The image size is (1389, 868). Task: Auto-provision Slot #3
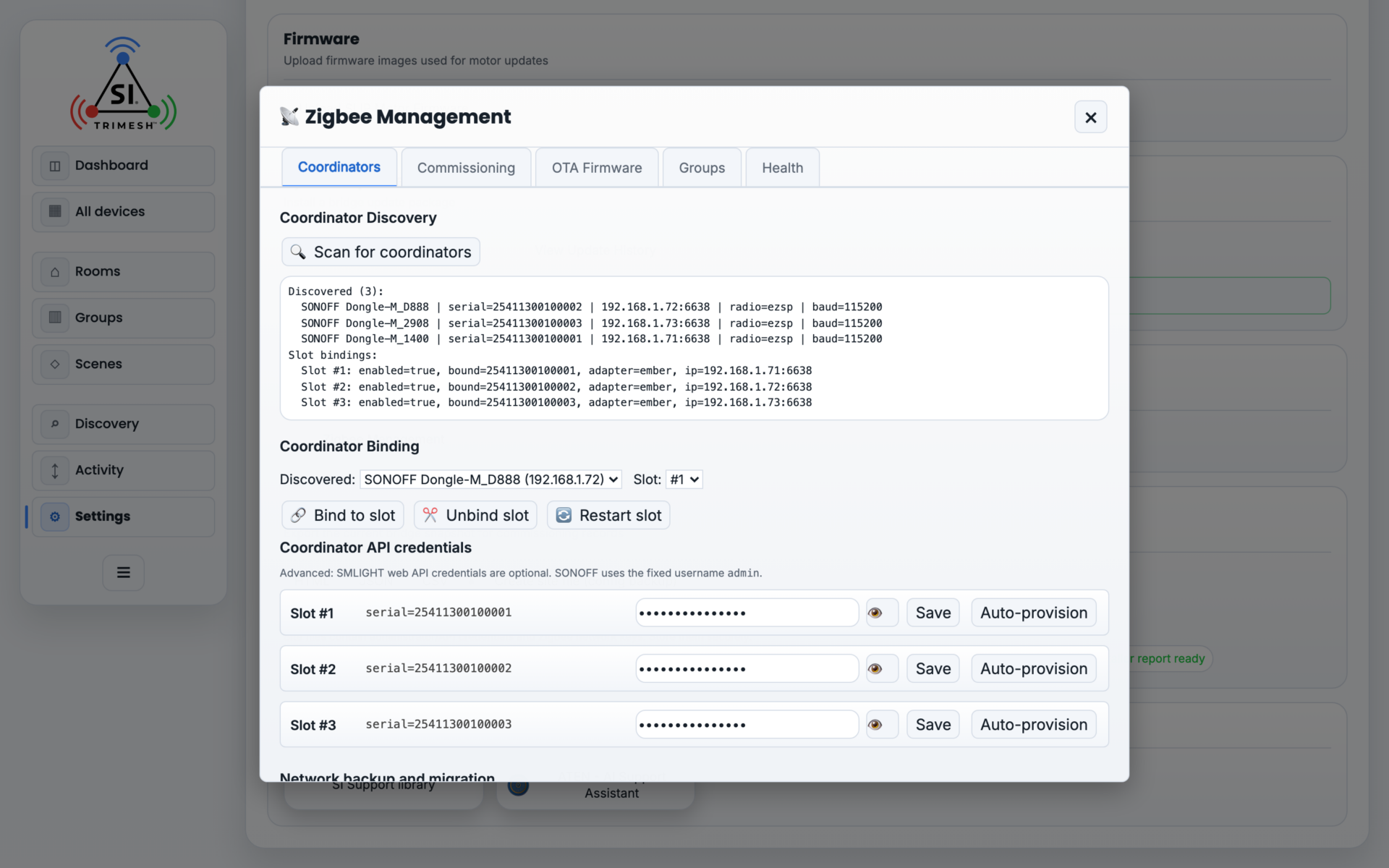[1034, 724]
